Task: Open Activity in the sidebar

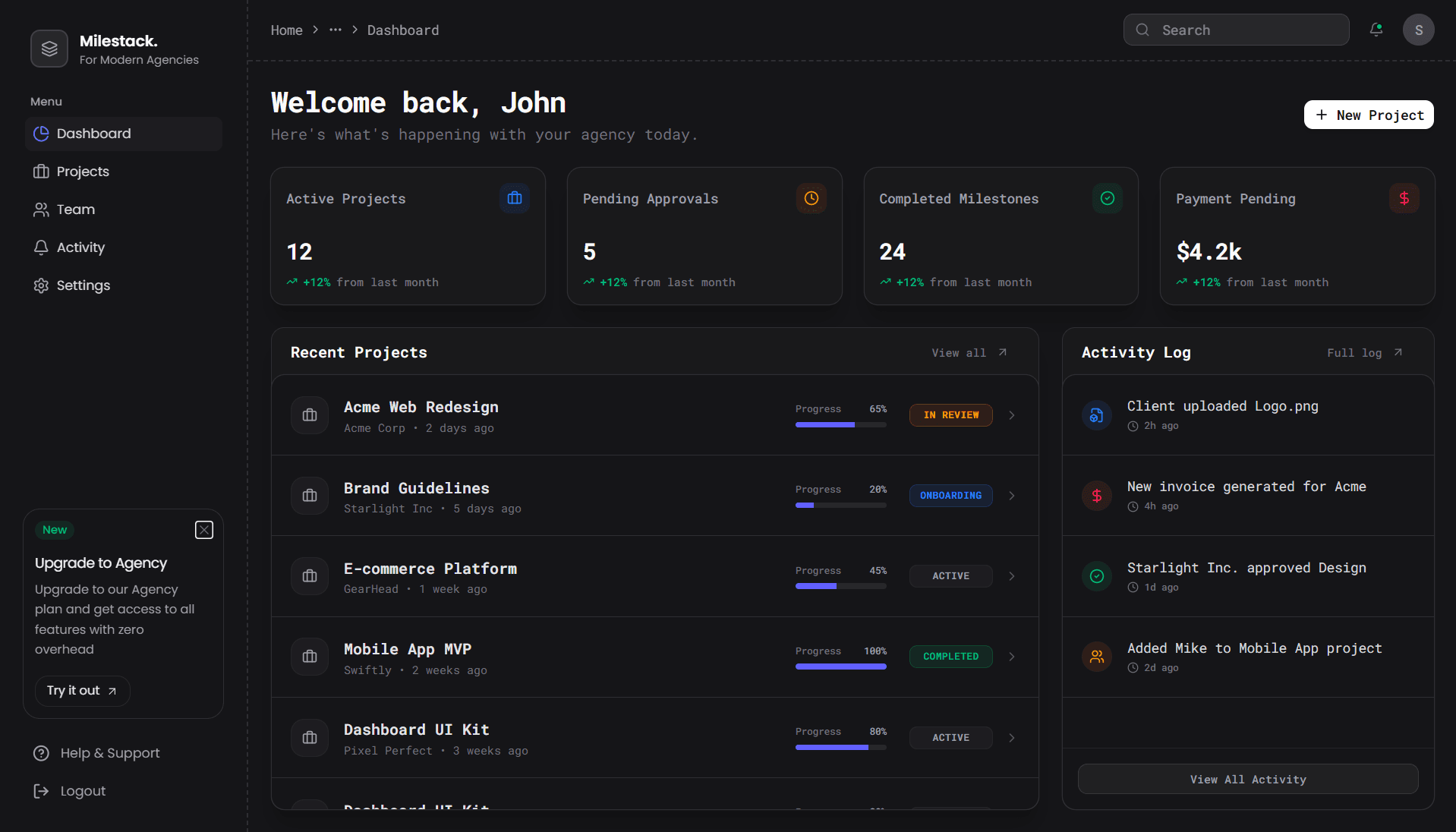Action: pyautogui.click(x=124, y=247)
